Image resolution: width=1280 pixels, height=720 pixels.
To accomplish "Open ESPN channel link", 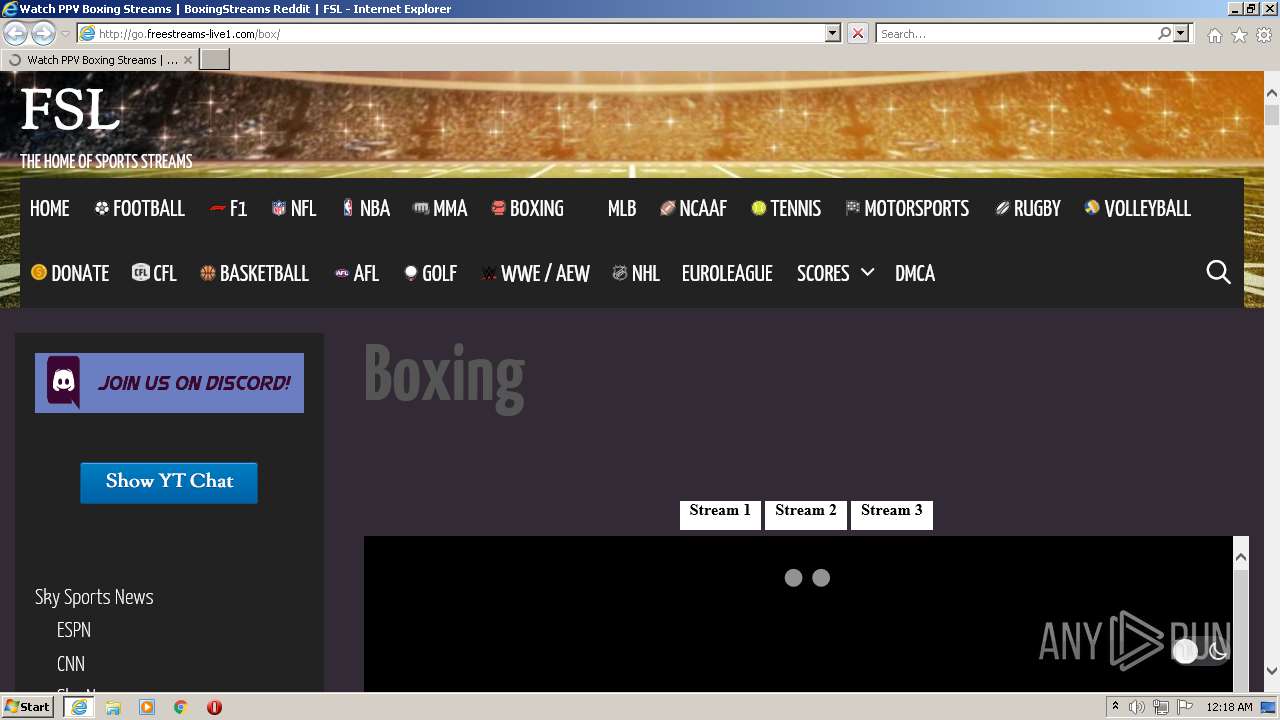I will [74, 630].
